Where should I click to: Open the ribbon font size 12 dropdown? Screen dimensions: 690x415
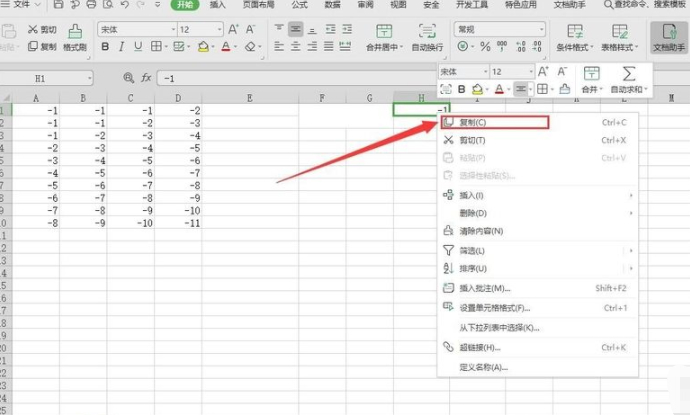click(x=219, y=29)
